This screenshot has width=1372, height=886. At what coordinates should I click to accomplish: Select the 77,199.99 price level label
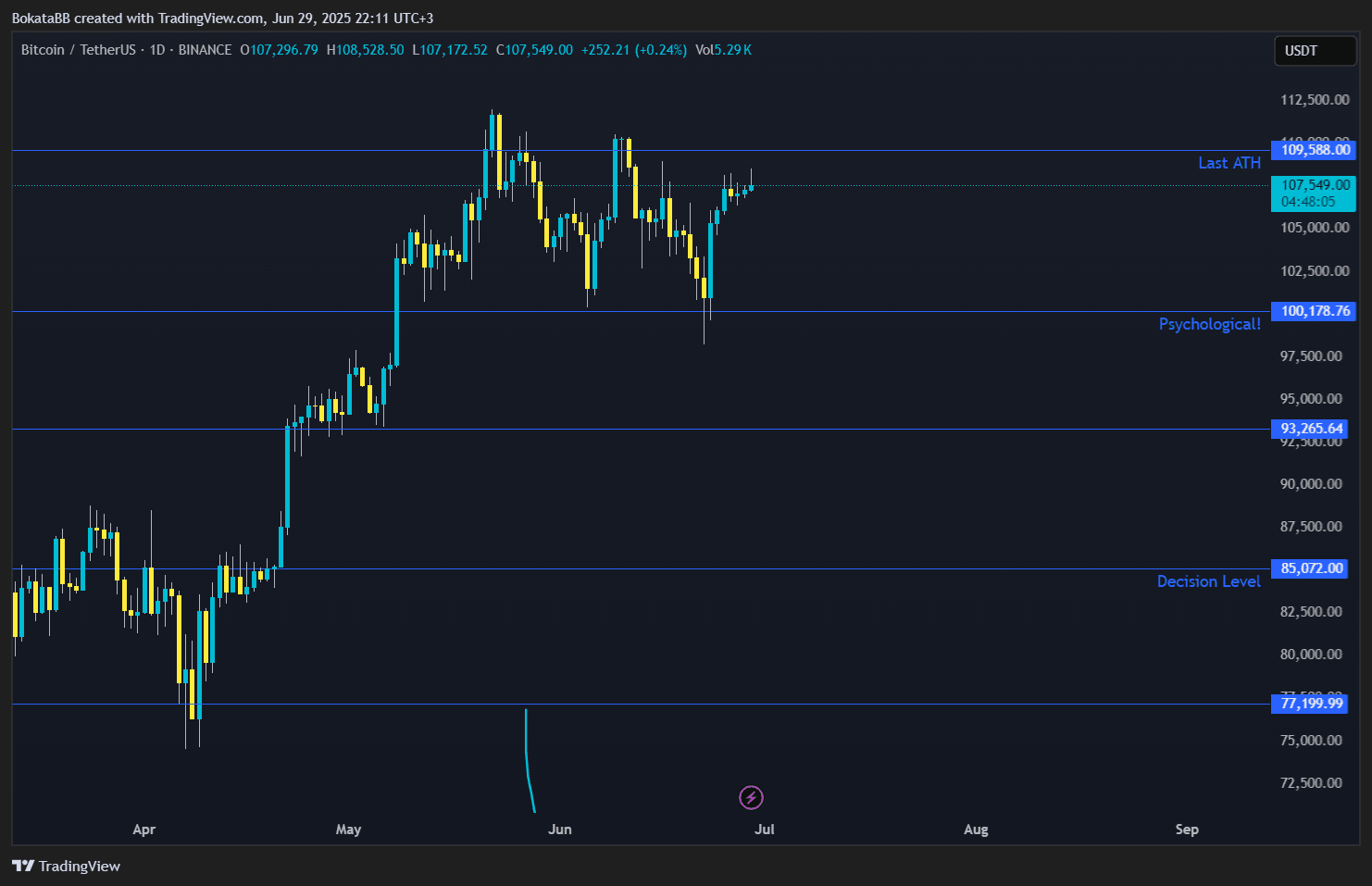(1311, 704)
